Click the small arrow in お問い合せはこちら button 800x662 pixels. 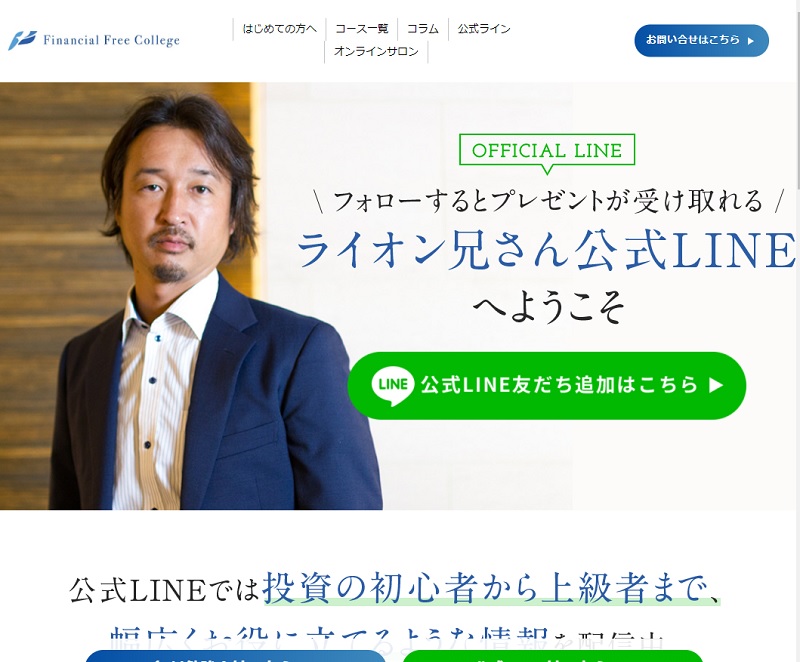751,41
